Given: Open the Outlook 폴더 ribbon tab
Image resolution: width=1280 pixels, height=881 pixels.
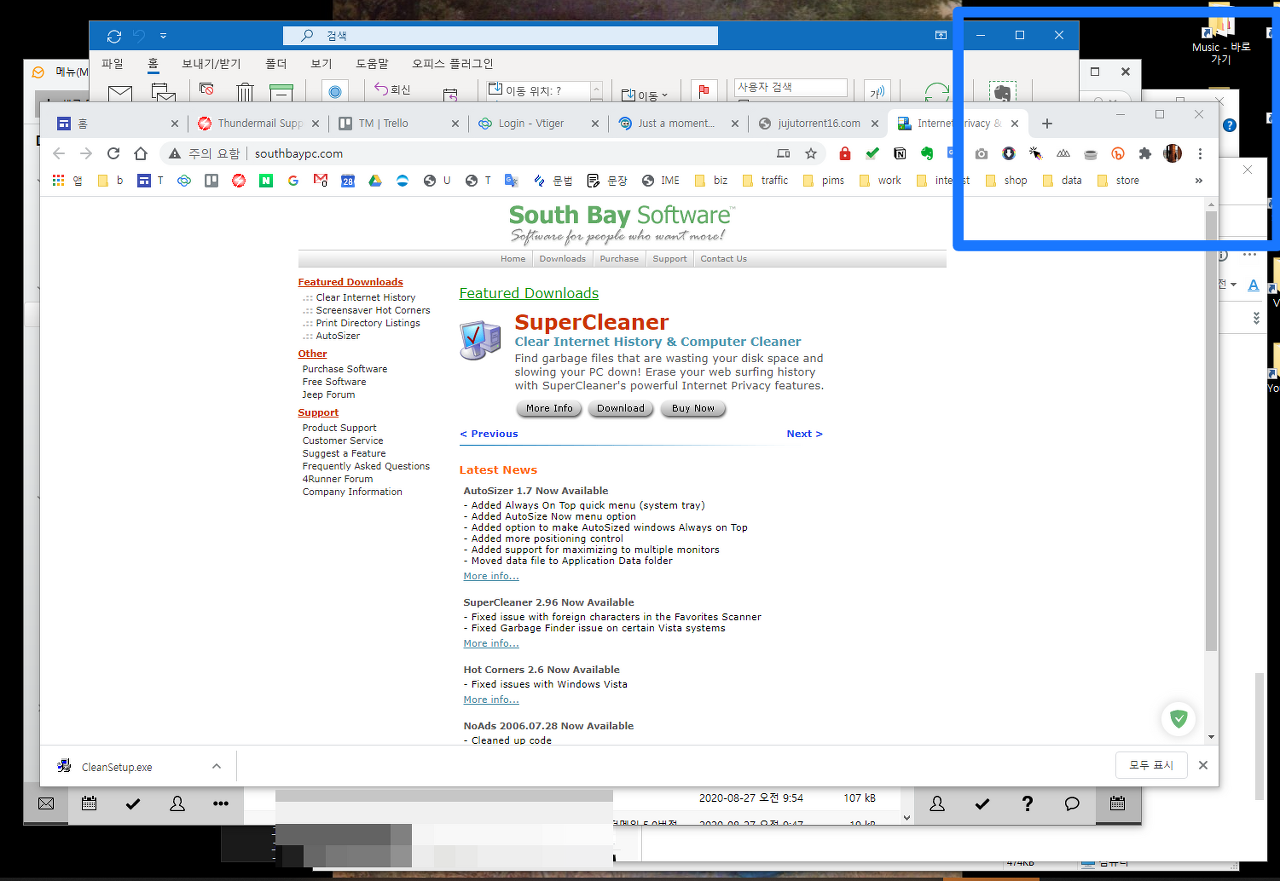Looking at the screenshot, I should [276, 63].
